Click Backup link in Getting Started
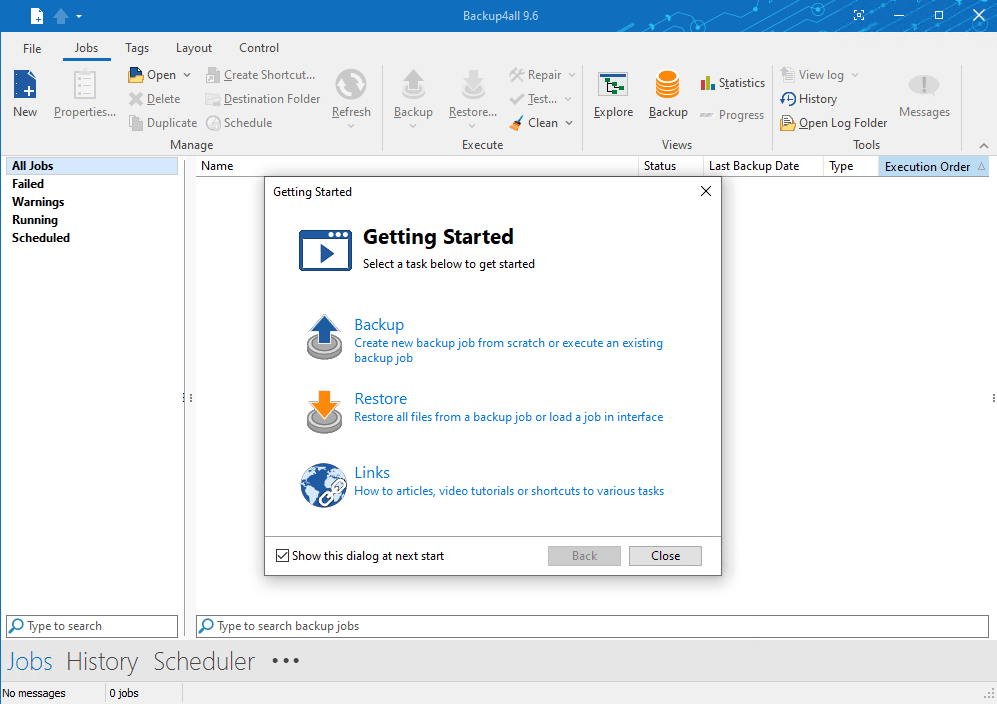997x704 pixels. tap(379, 324)
